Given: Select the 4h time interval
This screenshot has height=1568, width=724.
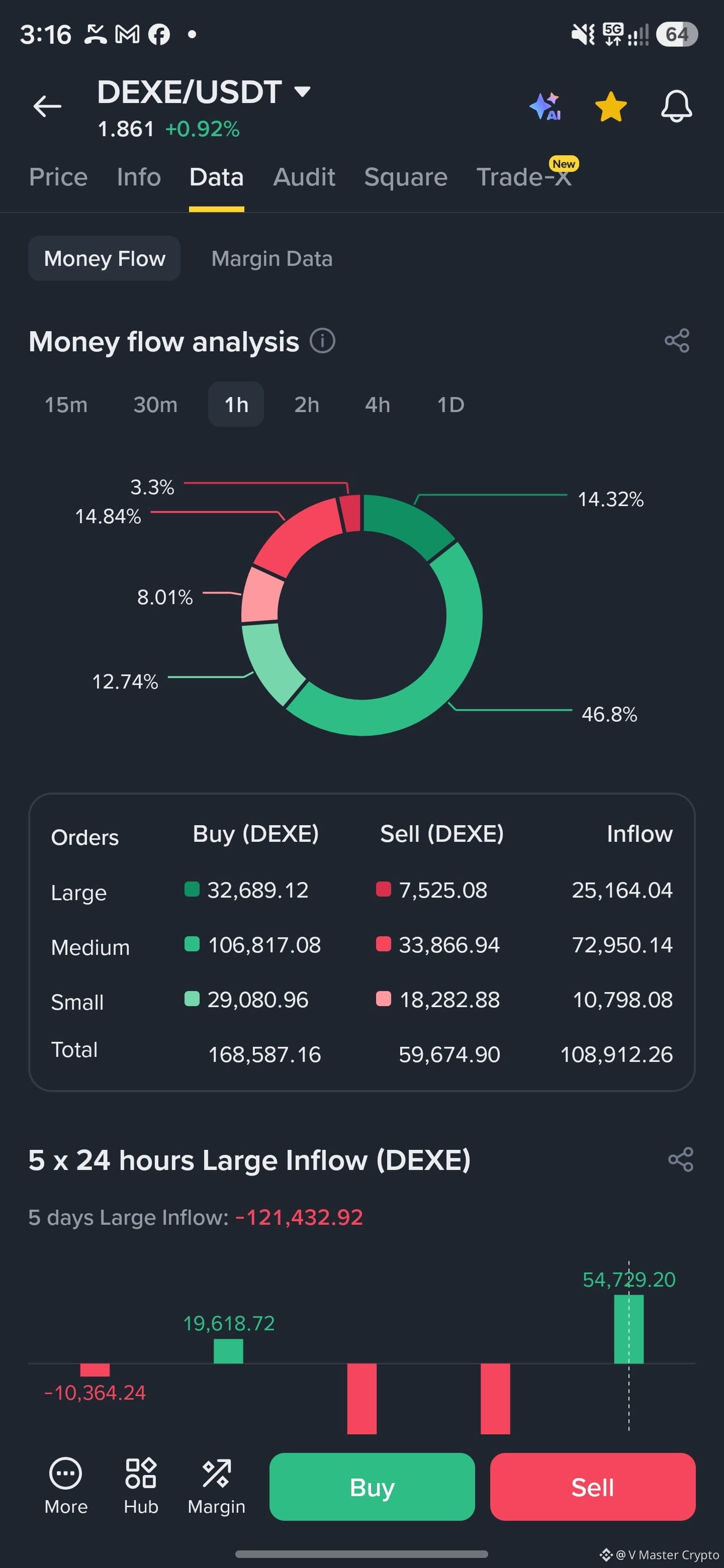Looking at the screenshot, I should (378, 405).
